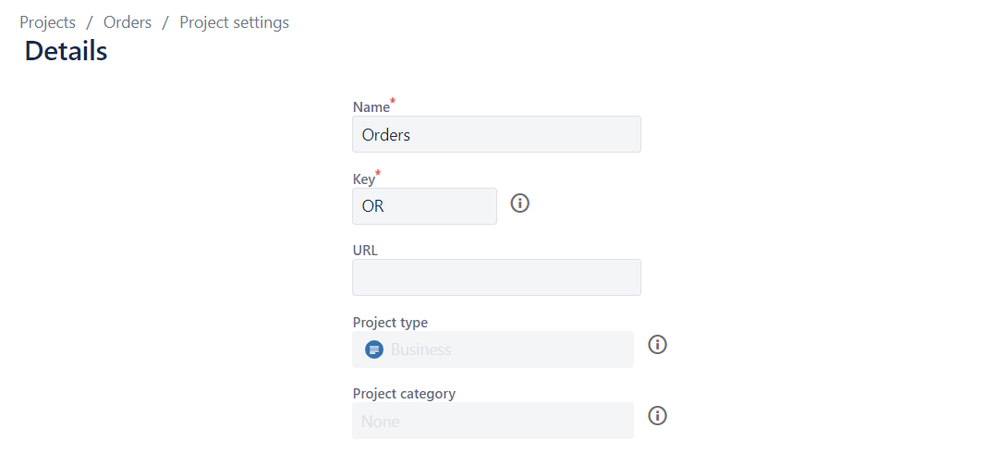Viewport: 999px width, 455px height.
Task: Click the info icon beside Key field
Action: 520,203
